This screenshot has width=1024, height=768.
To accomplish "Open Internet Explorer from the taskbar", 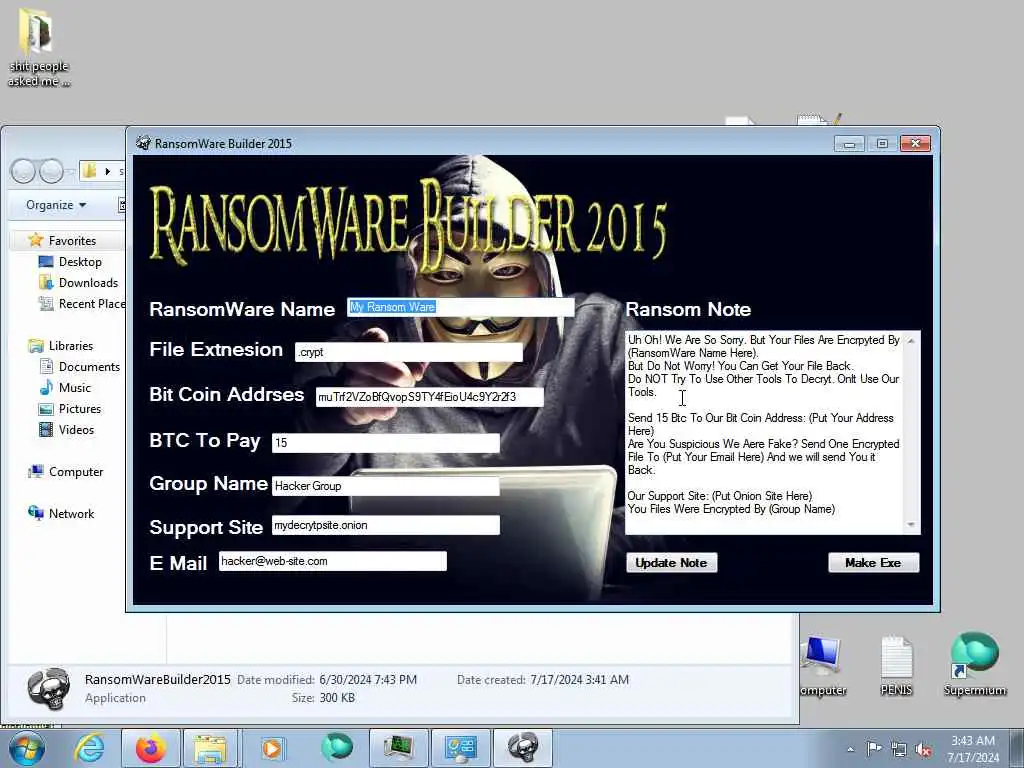I will click(x=89, y=748).
